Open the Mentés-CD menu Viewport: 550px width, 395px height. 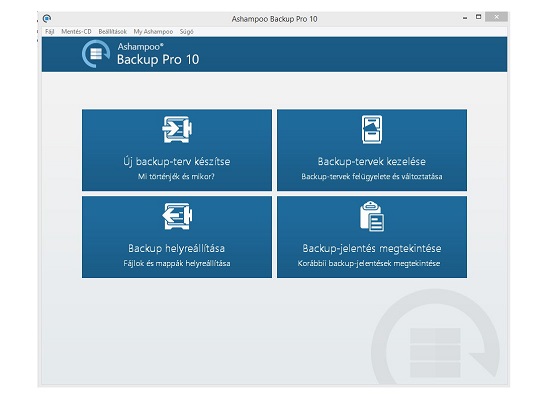pyautogui.click(x=76, y=32)
